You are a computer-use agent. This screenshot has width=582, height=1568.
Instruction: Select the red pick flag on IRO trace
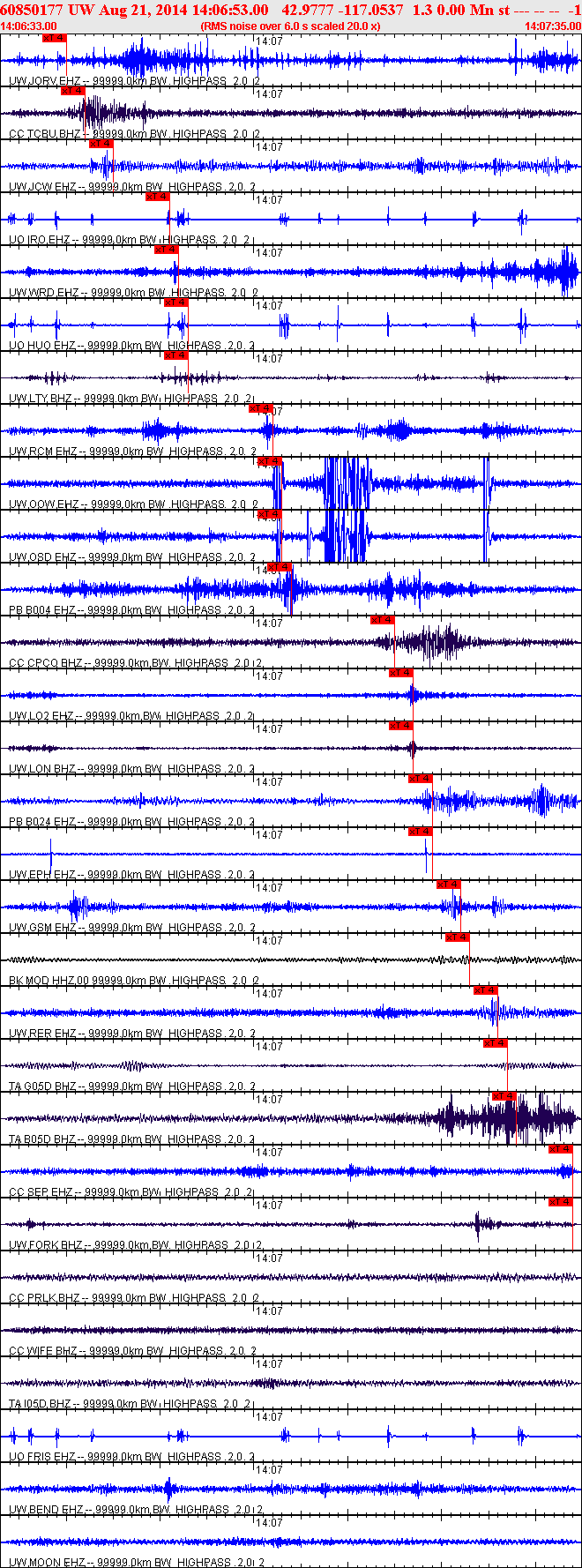(x=157, y=197)
